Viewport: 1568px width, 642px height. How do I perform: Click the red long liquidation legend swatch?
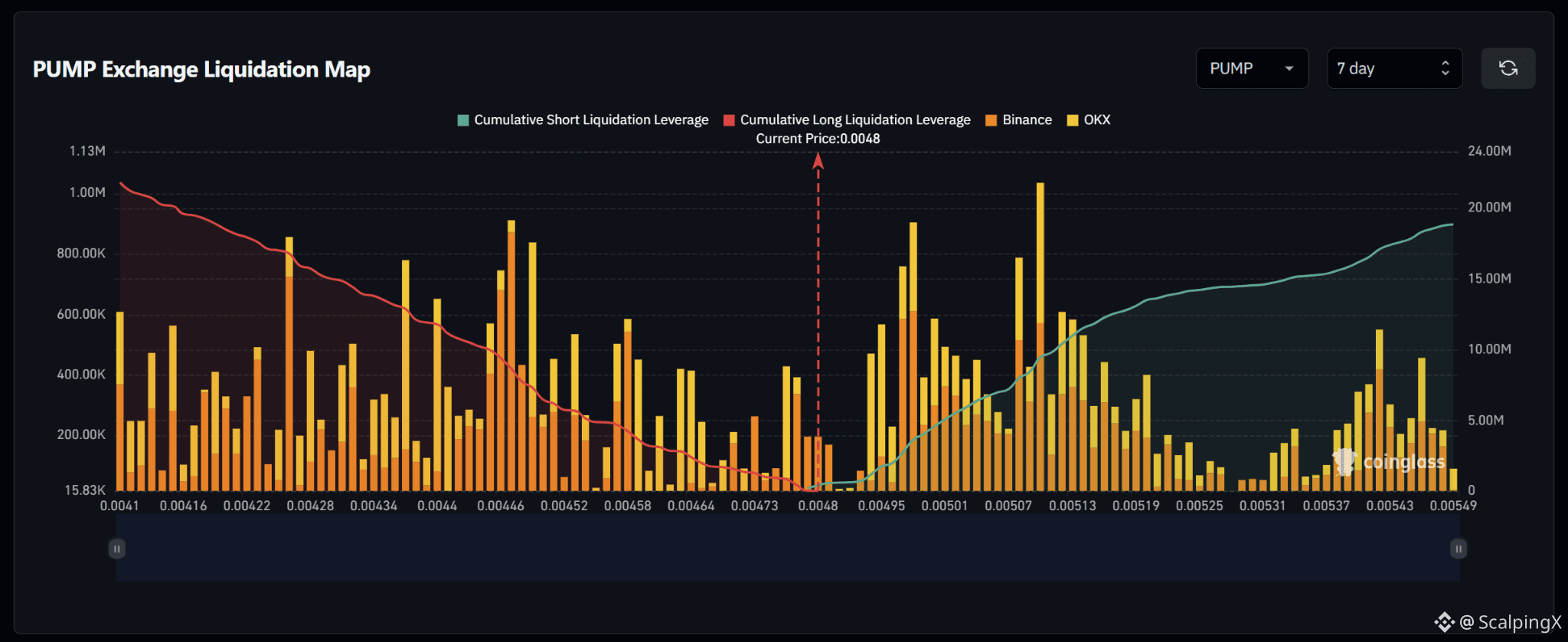[x=729, y=120]
